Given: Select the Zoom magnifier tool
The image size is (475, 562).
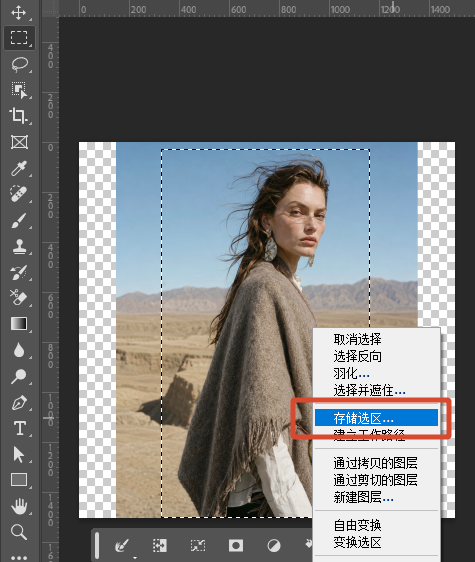Looking at the screenshot, I should click(19, 532).
